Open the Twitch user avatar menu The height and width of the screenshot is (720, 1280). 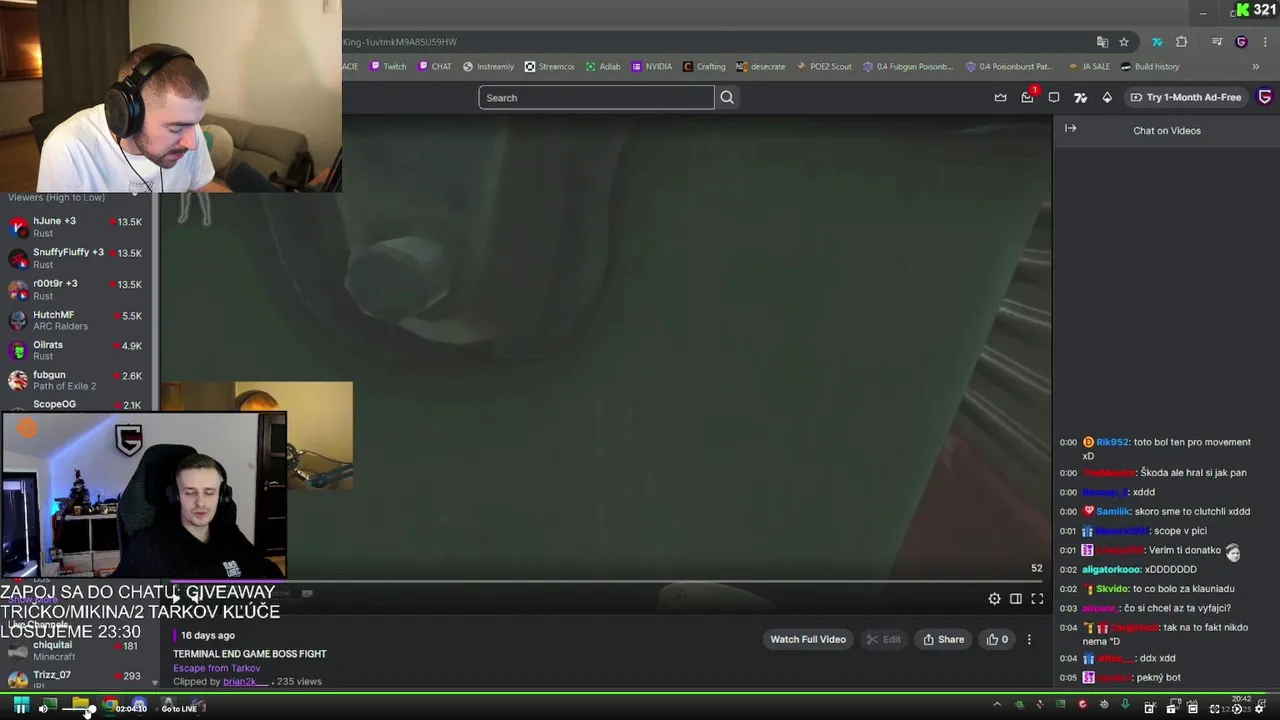click(1265, 97)
